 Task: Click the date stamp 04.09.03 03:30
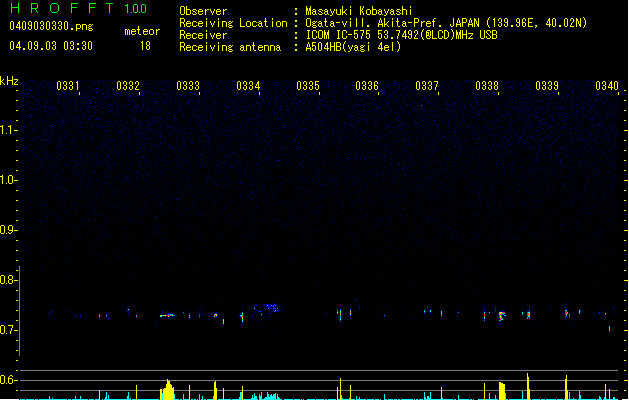point(51,46)
